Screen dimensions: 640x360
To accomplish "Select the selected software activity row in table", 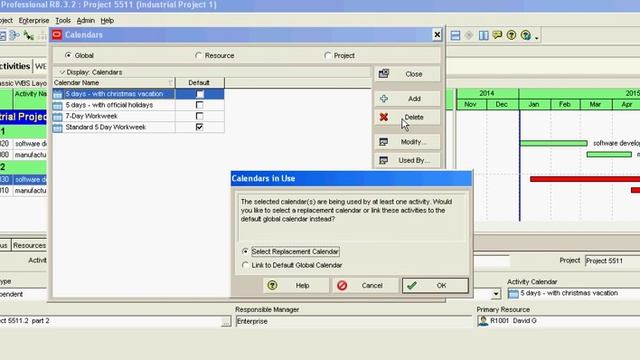I will click(24, 180).
